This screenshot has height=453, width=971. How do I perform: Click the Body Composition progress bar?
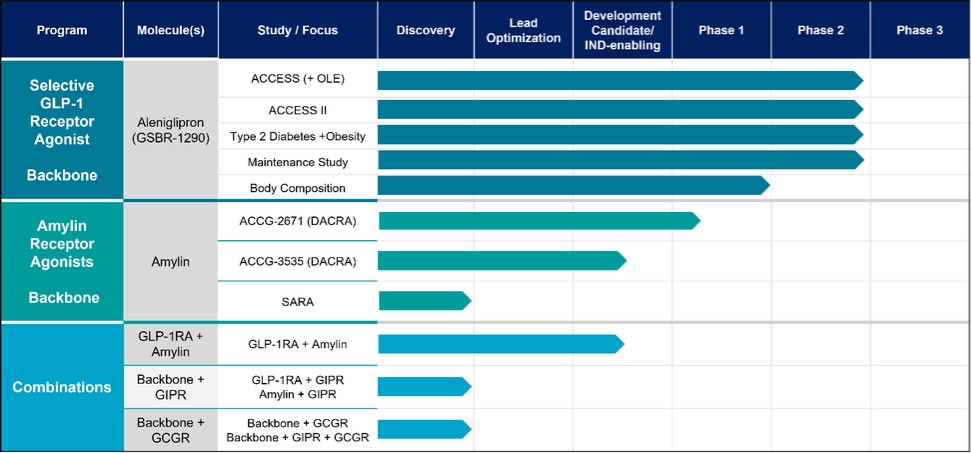(570, 186)
